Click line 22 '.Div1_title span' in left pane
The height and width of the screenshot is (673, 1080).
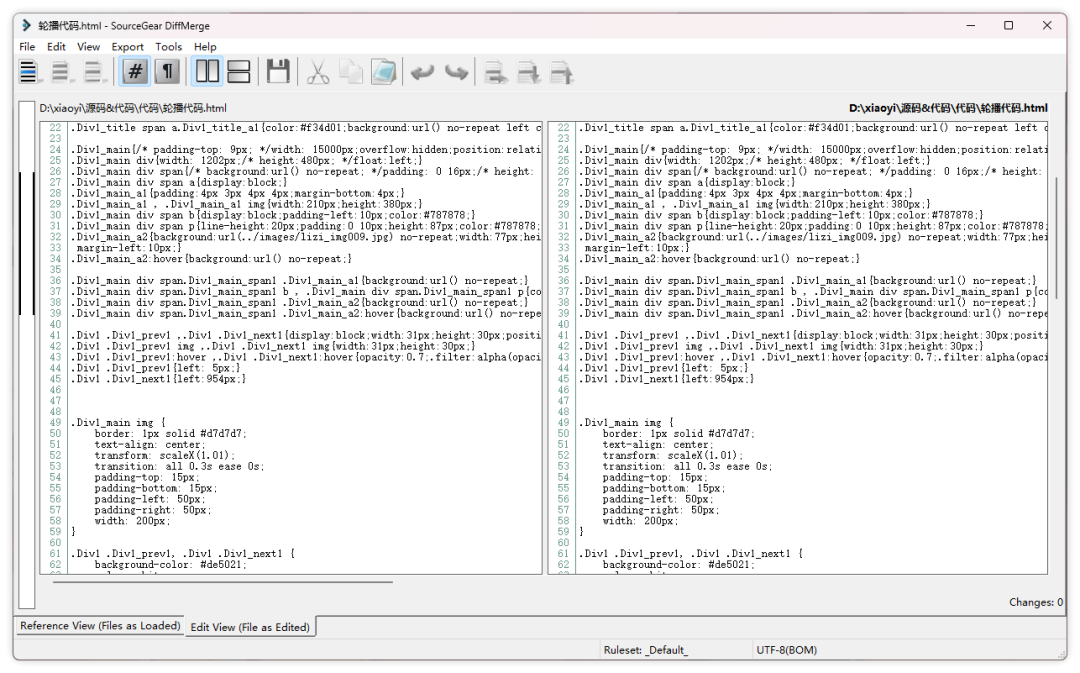tap(305, 128)
